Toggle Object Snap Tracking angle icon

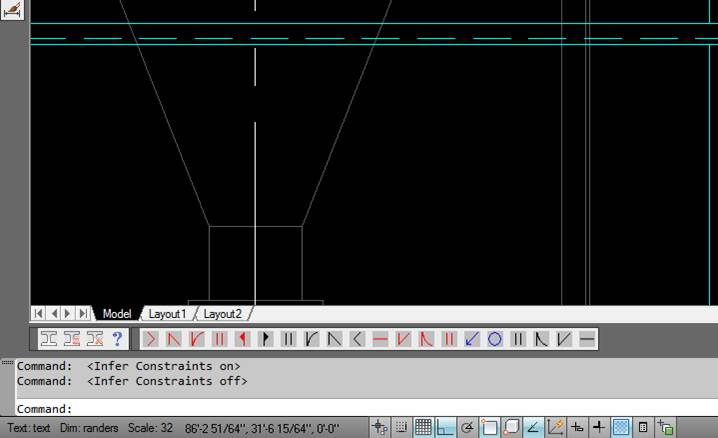[x=533, y=427]
